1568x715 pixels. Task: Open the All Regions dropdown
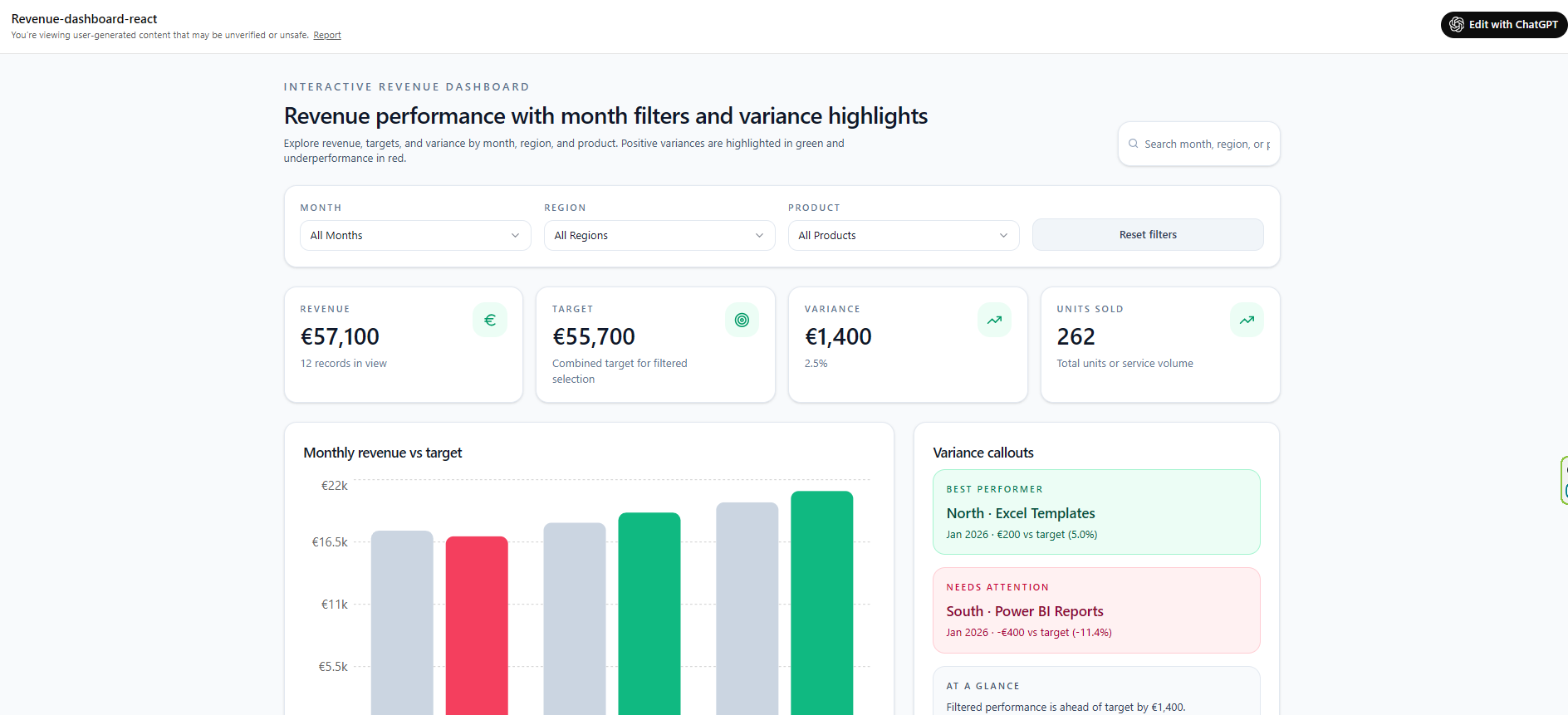click(x=659, y=235)
